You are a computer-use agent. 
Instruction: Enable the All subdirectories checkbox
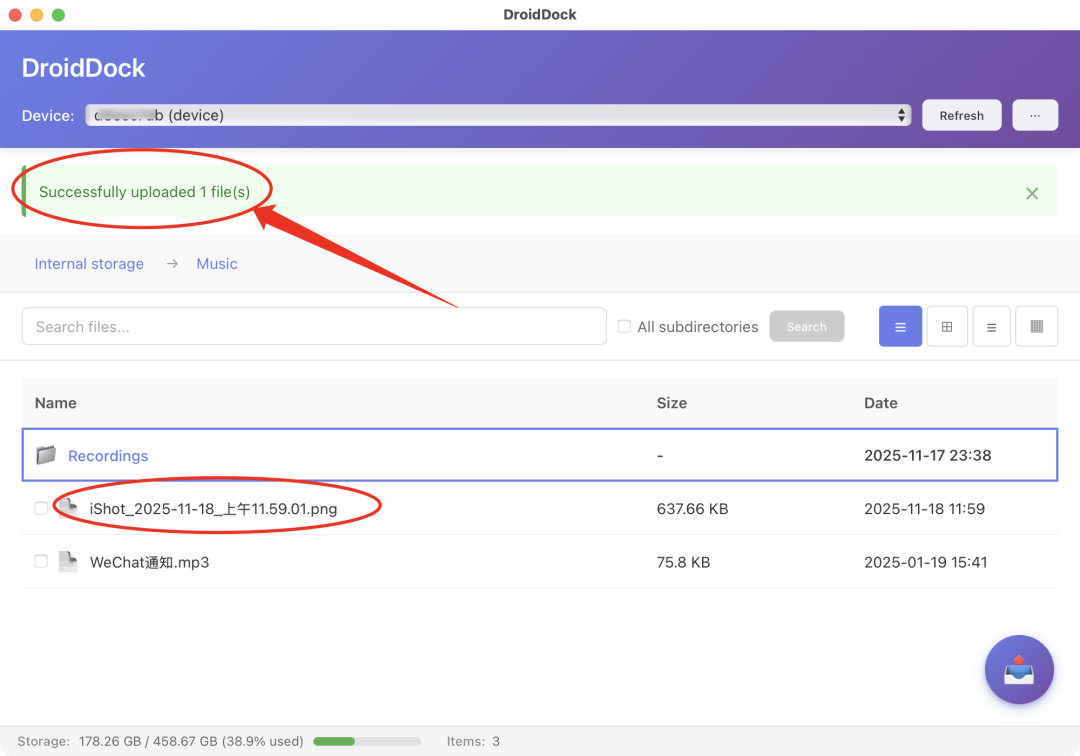(624, 326)
